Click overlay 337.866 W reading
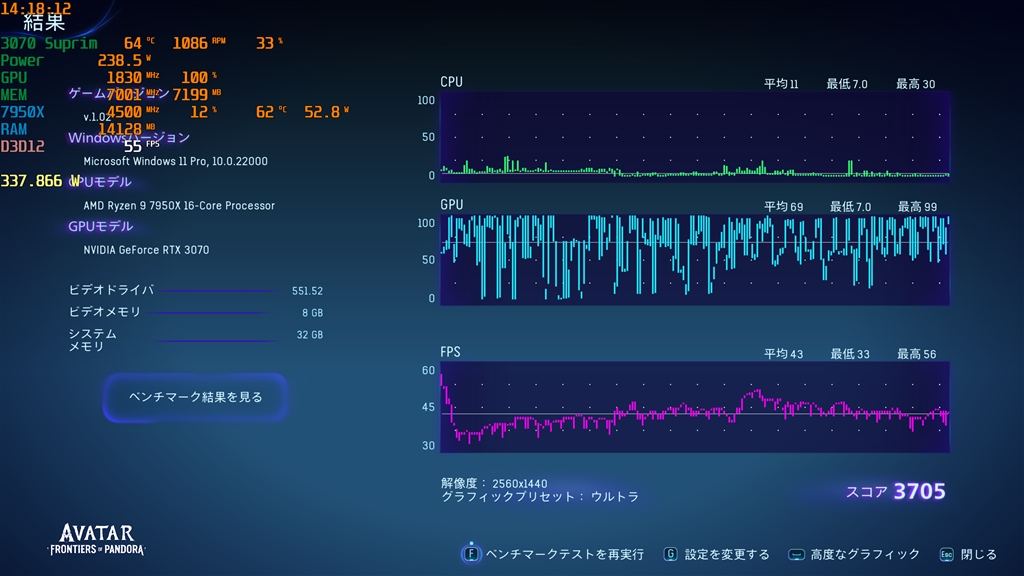Screen dimensions: 1024x576 click(40, 181)
